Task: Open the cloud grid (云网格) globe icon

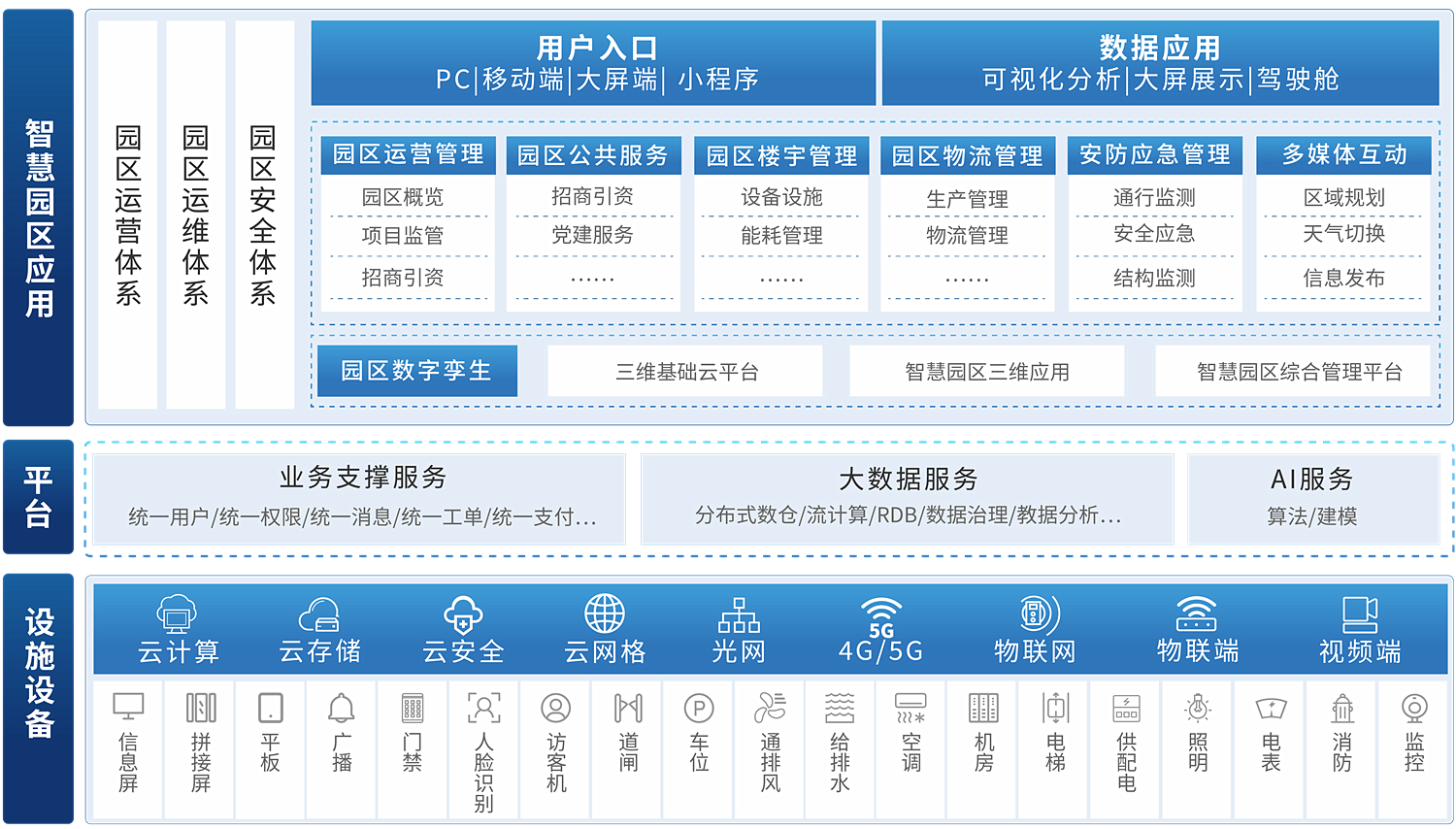Action: 605,613
